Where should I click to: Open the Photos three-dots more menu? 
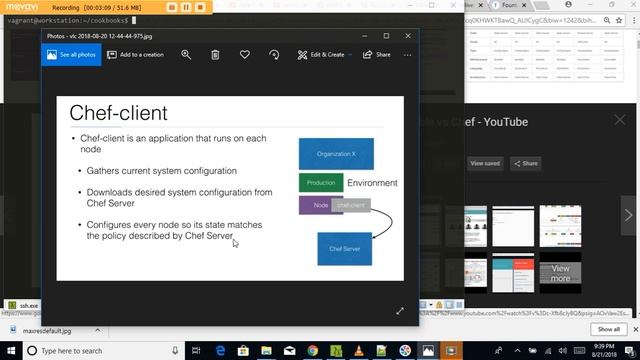coord(407,55)
